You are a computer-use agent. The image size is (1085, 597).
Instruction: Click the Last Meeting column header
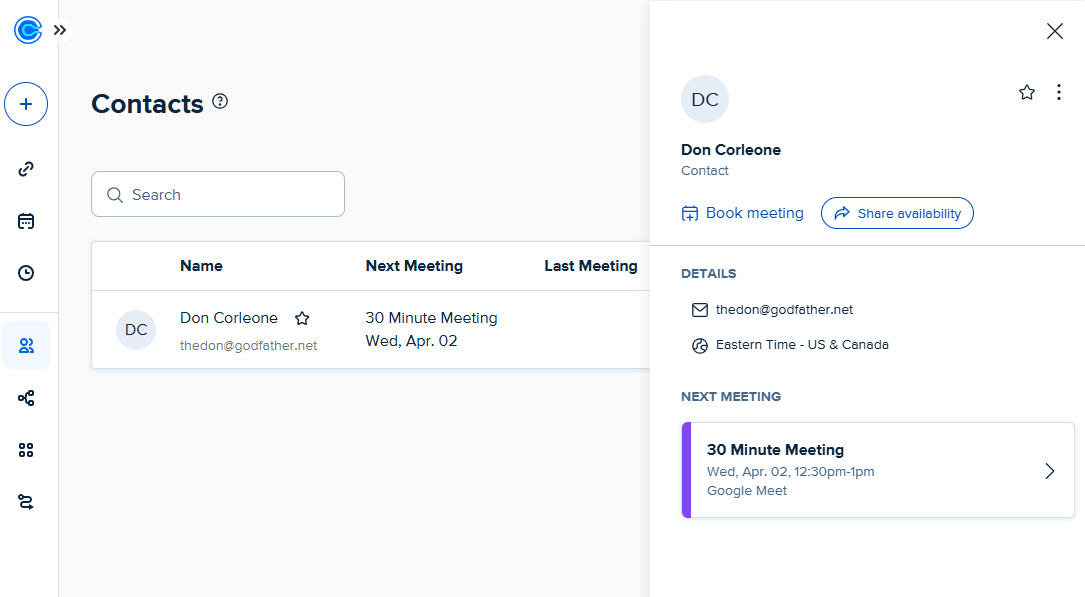(x=591, y=266)
